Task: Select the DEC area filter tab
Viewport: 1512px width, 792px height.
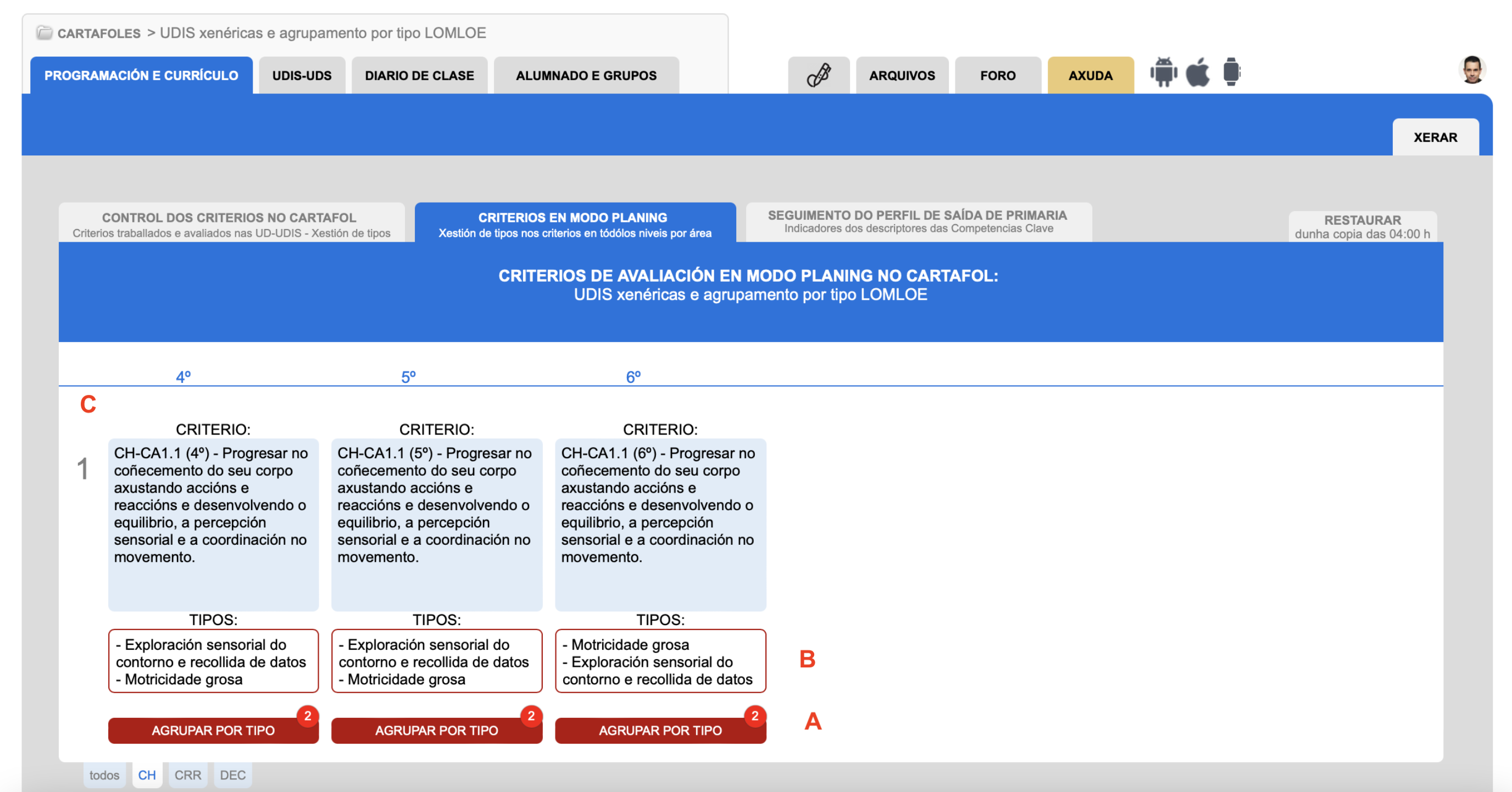Action: 232,775
